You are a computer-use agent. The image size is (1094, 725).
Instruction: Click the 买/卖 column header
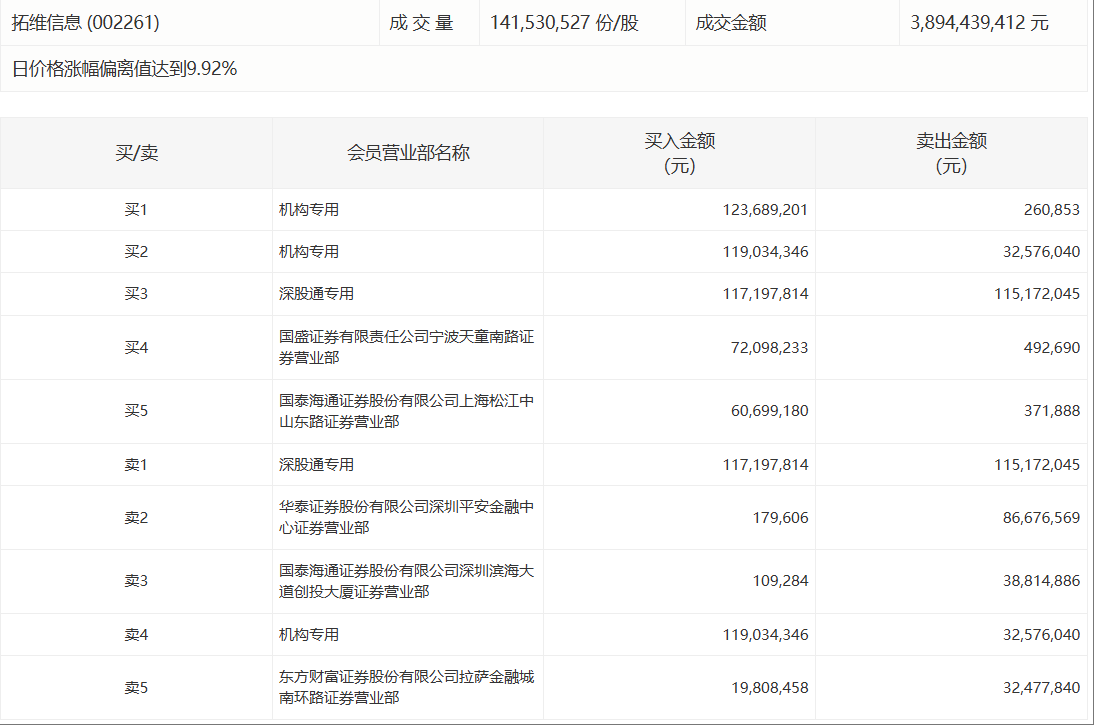point(136,153)
